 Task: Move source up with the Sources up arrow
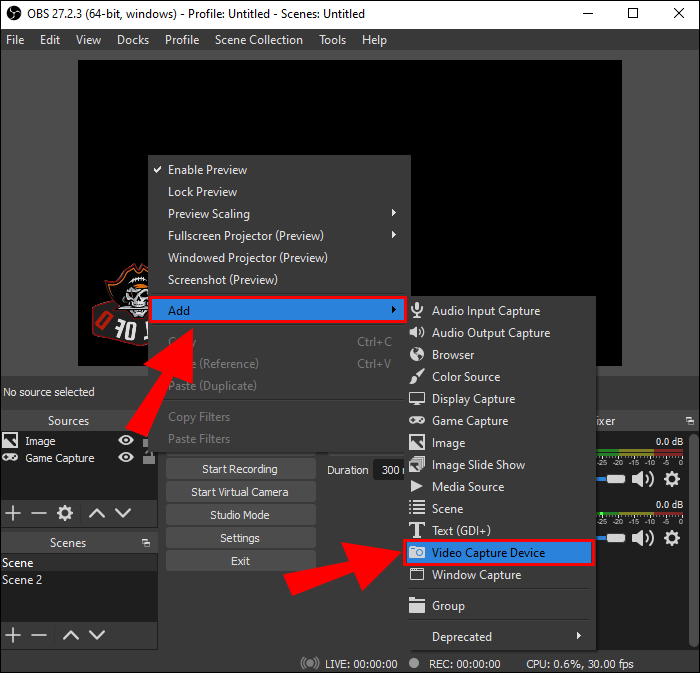[x=97, y=513]
